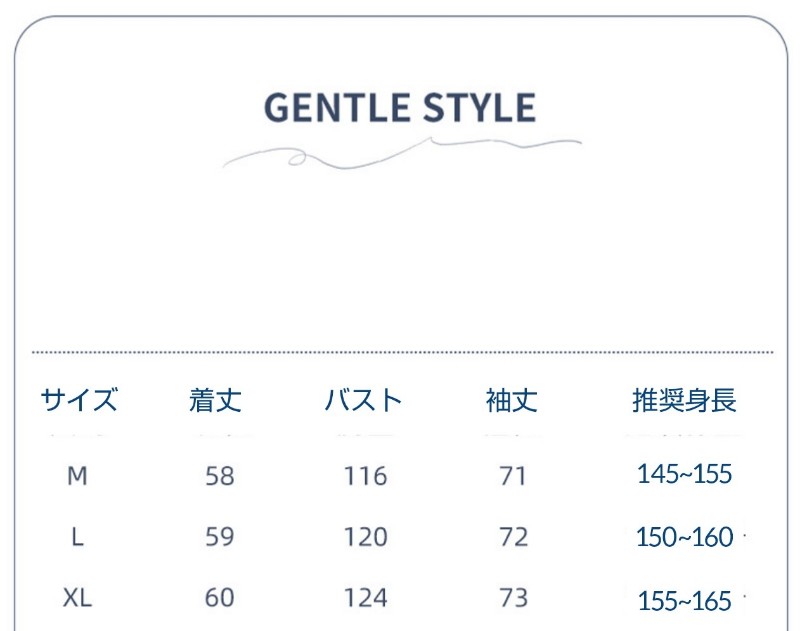Click the 155~165 height range

coord(685,601)
